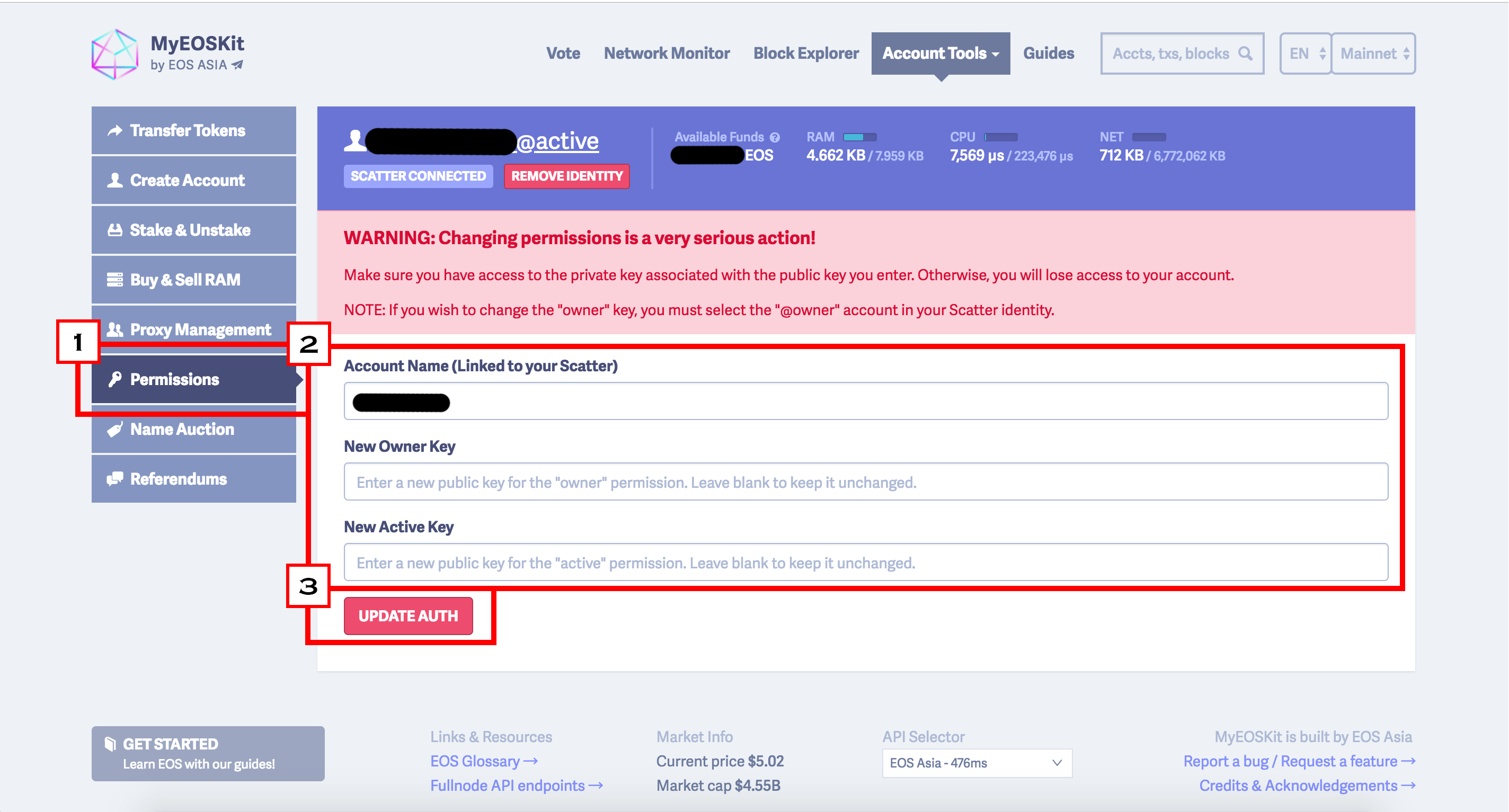This screenshot has height=812, width=1509.
Task: Select Create Account in the sidebar
Action: click(x=194, y=180)
